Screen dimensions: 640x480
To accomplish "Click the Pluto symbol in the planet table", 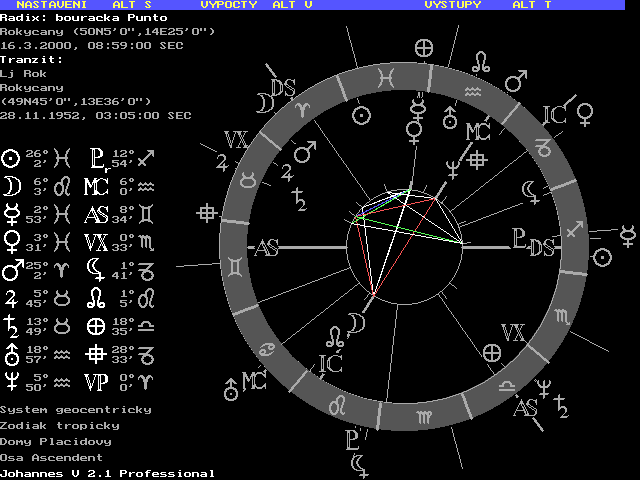I will click(x=96, y=158).
